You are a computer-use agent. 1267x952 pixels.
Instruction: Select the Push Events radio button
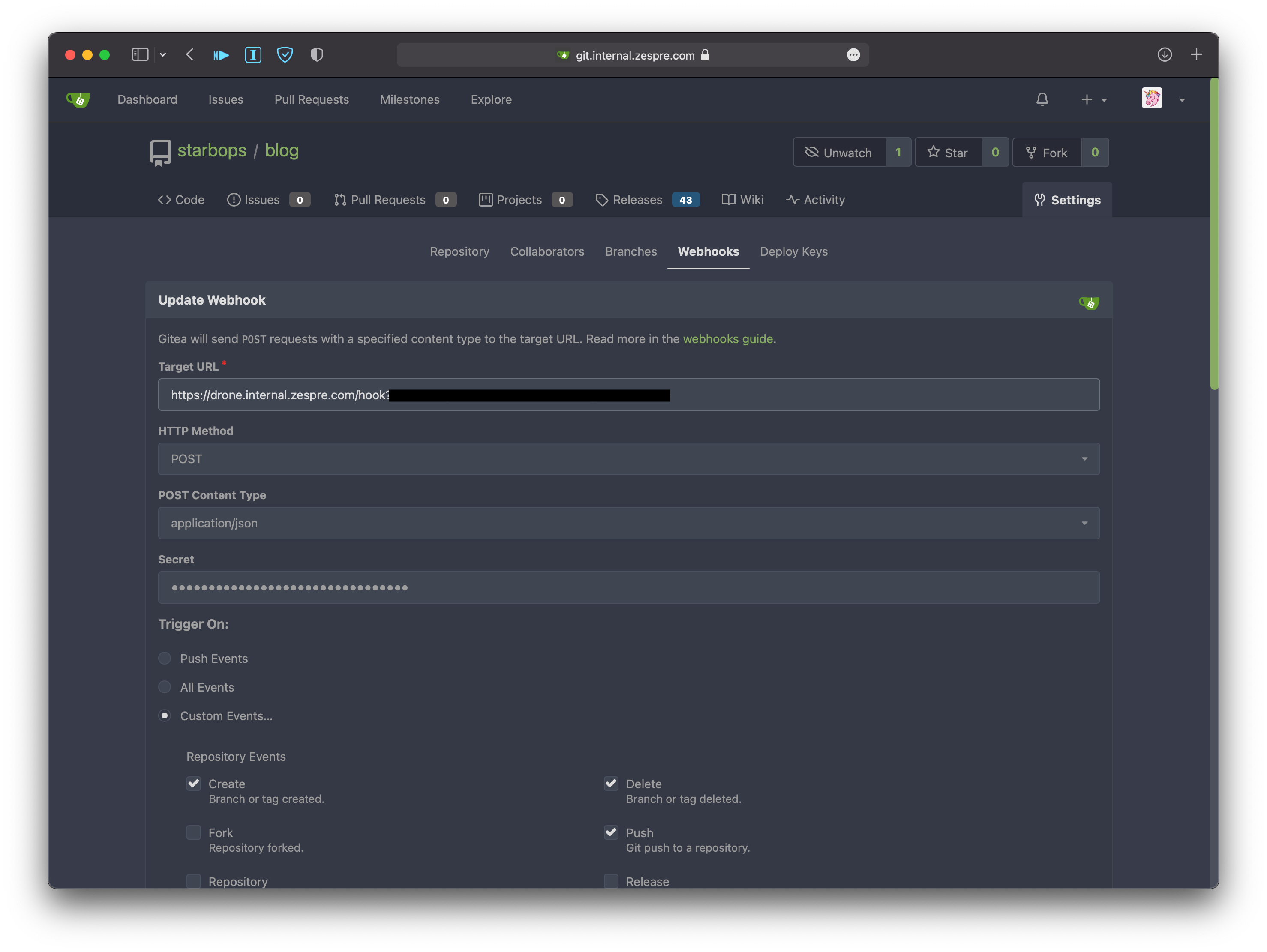(165, 659)
